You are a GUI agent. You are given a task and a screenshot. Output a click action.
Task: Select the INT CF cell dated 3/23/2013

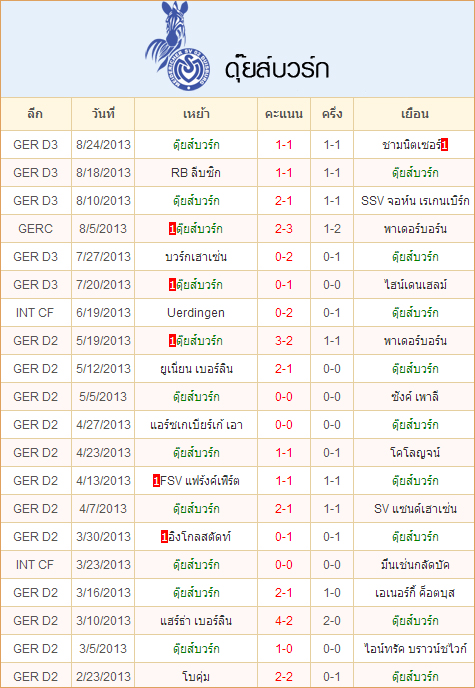click(35, 565)
